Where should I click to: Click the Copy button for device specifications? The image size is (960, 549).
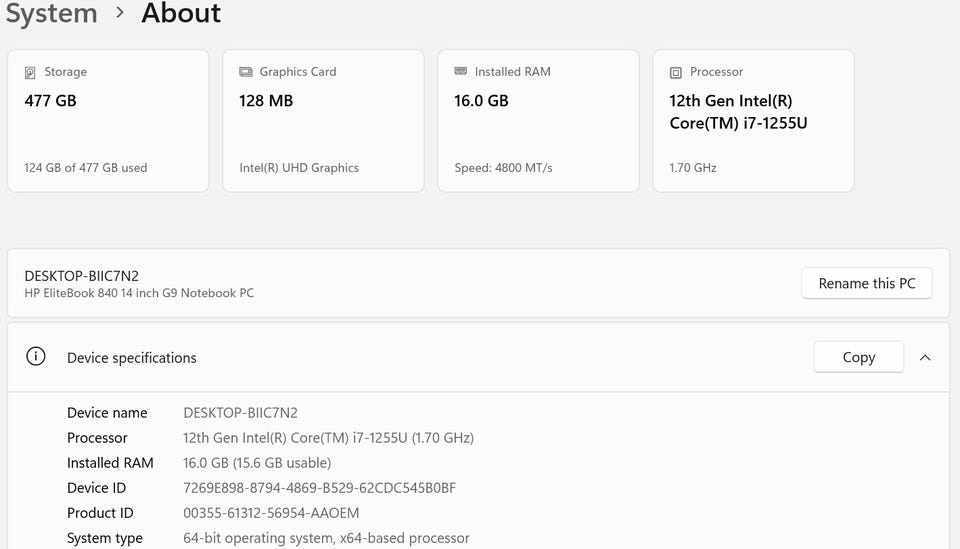point(858,357)
